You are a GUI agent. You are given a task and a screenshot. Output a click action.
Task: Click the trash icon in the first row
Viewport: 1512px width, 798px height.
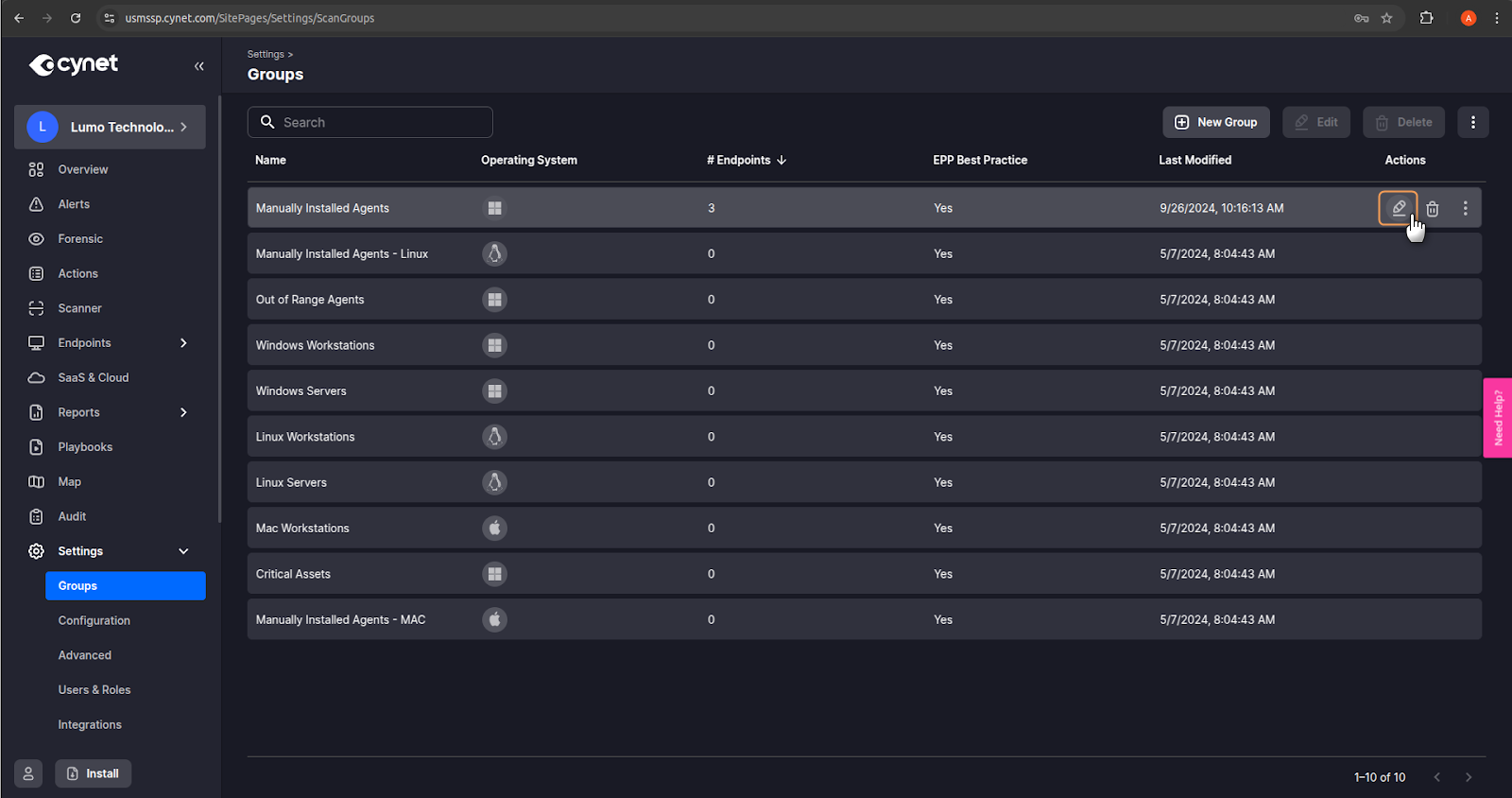pos(1433,209)
